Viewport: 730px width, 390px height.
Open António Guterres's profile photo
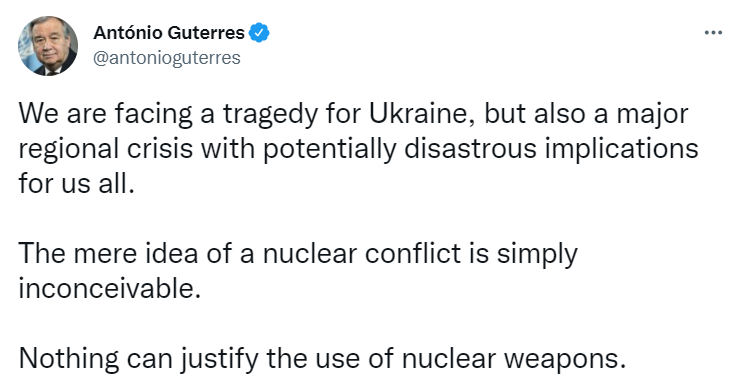pos(48,46)
